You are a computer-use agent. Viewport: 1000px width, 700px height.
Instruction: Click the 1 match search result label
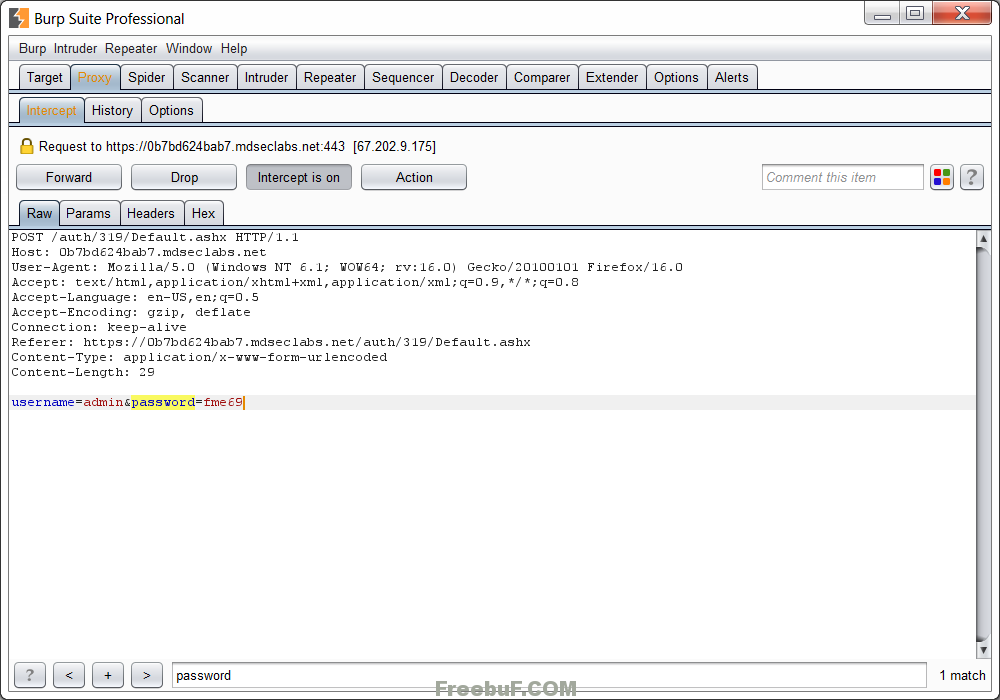point(962,675)
